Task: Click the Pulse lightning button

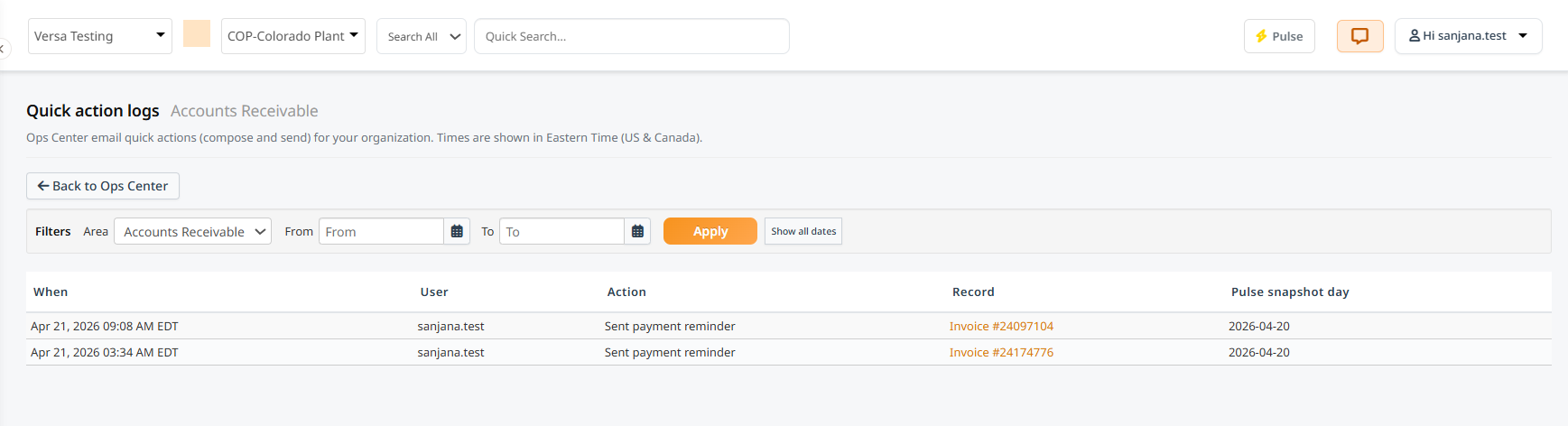Action: pos(1279,36)
